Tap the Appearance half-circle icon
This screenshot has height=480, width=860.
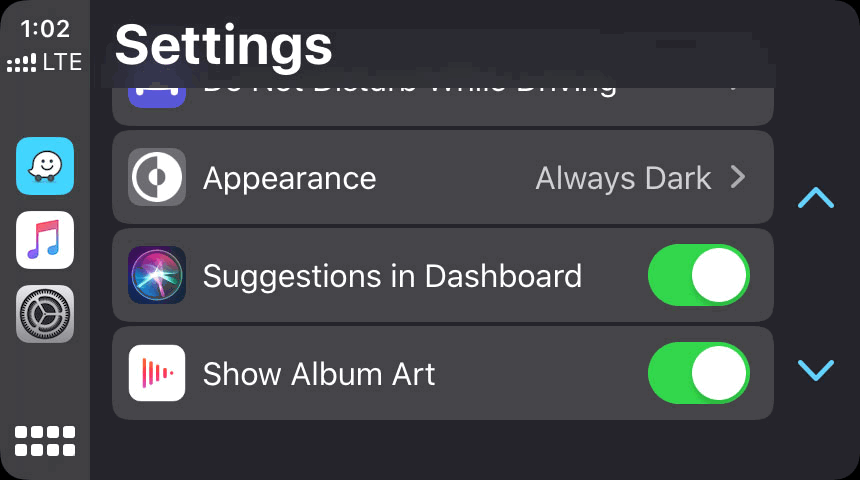(157, 177)
